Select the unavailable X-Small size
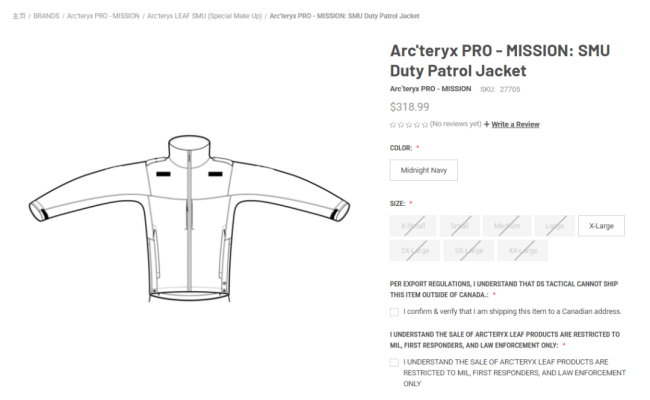The width and height of the screenshot is (650, 400). [413, 226]
